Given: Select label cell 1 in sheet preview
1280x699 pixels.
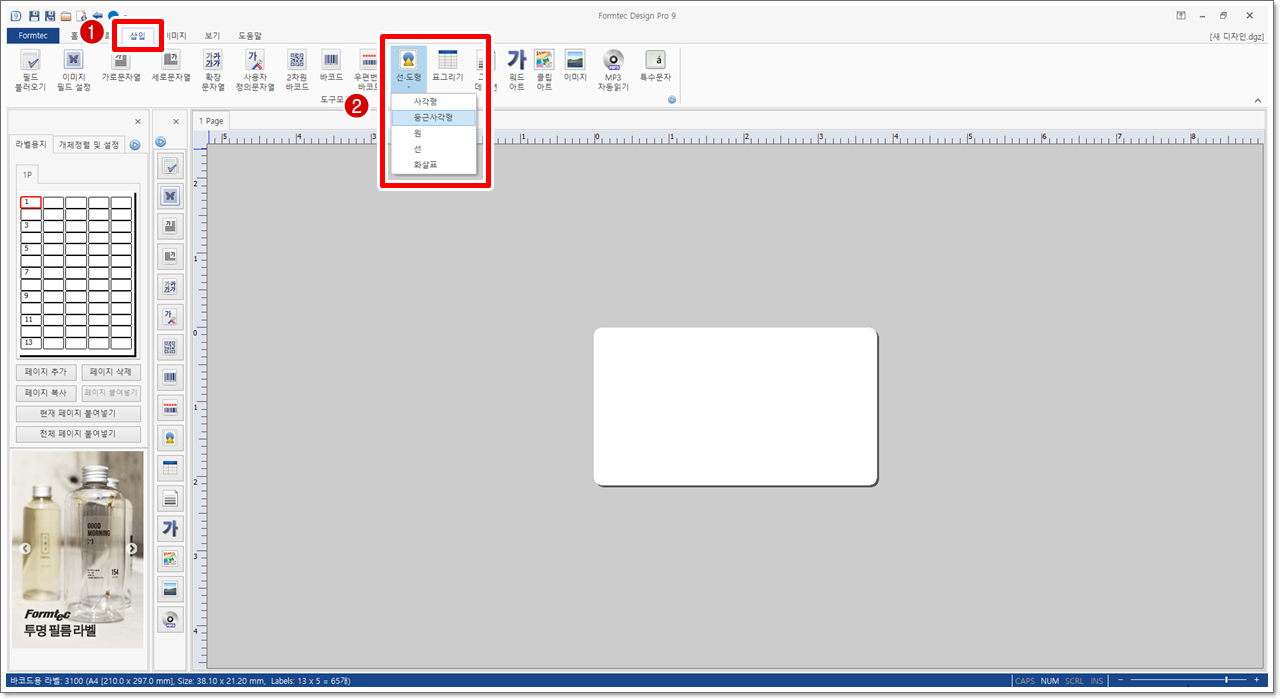Looking at the screenshot, I should (x=31, y=202).
